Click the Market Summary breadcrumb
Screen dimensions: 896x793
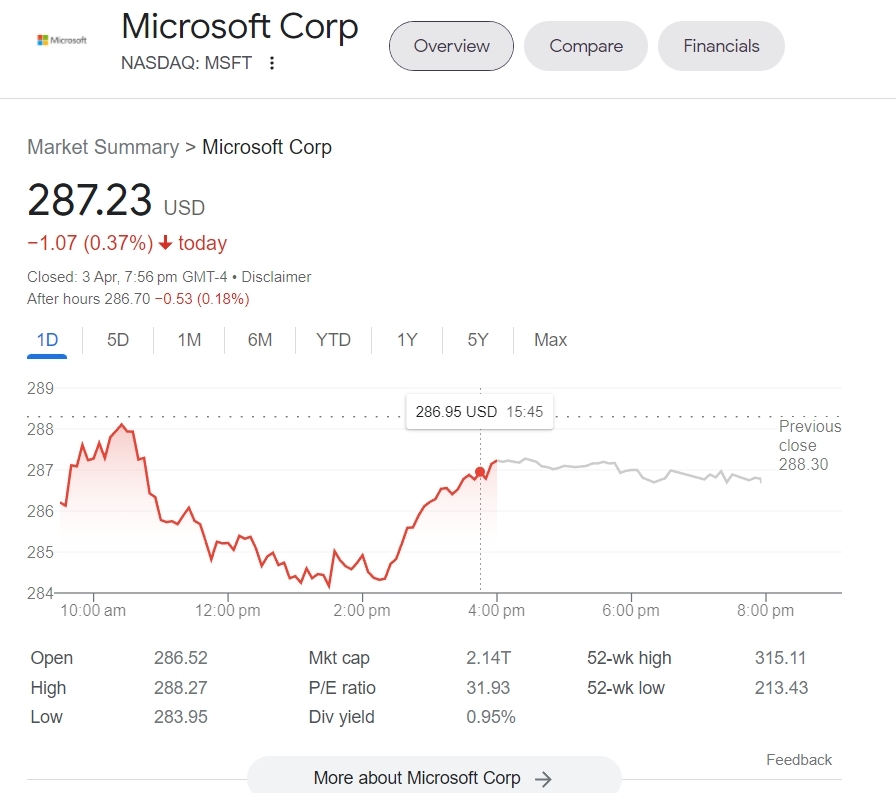pos(103,147)
